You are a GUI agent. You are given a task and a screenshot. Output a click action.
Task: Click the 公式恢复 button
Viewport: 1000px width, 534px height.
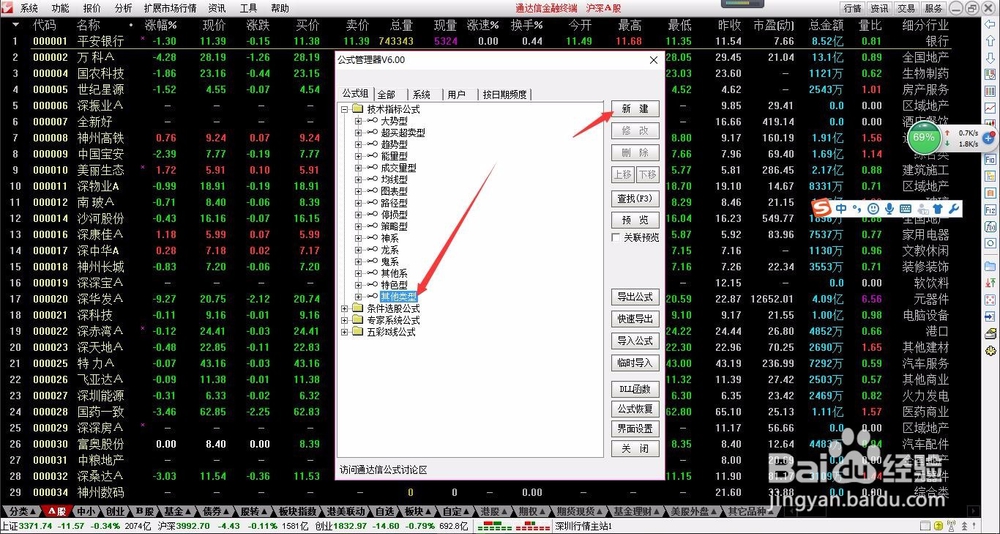635,408
